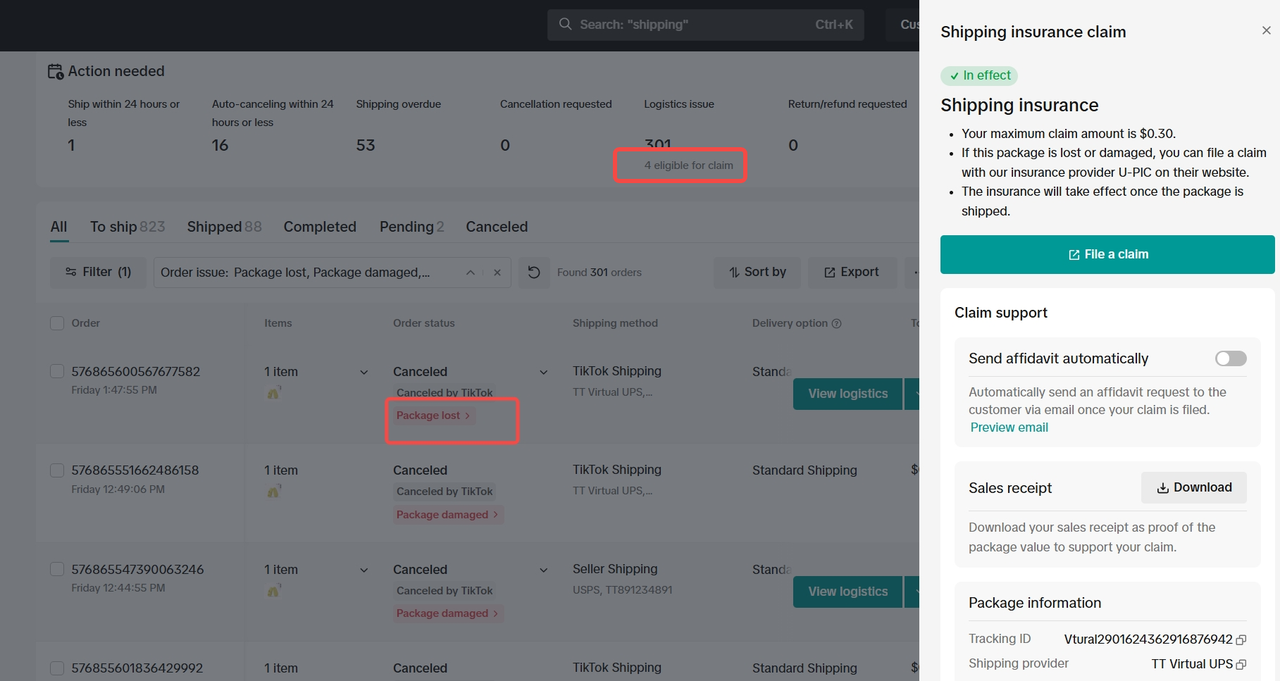Expand Canceled status of first order
1280x681 pixels.
pyautogui.click(x=543, y=372)
